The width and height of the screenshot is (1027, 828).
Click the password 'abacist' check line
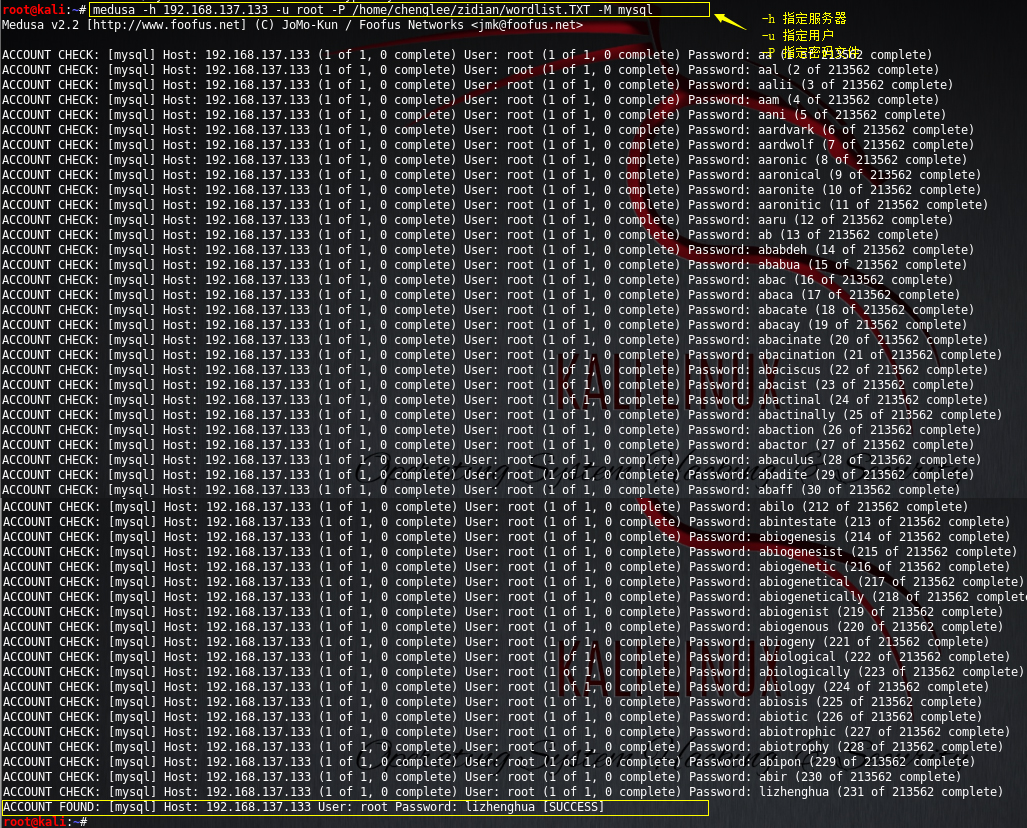(x=488, y=385)
